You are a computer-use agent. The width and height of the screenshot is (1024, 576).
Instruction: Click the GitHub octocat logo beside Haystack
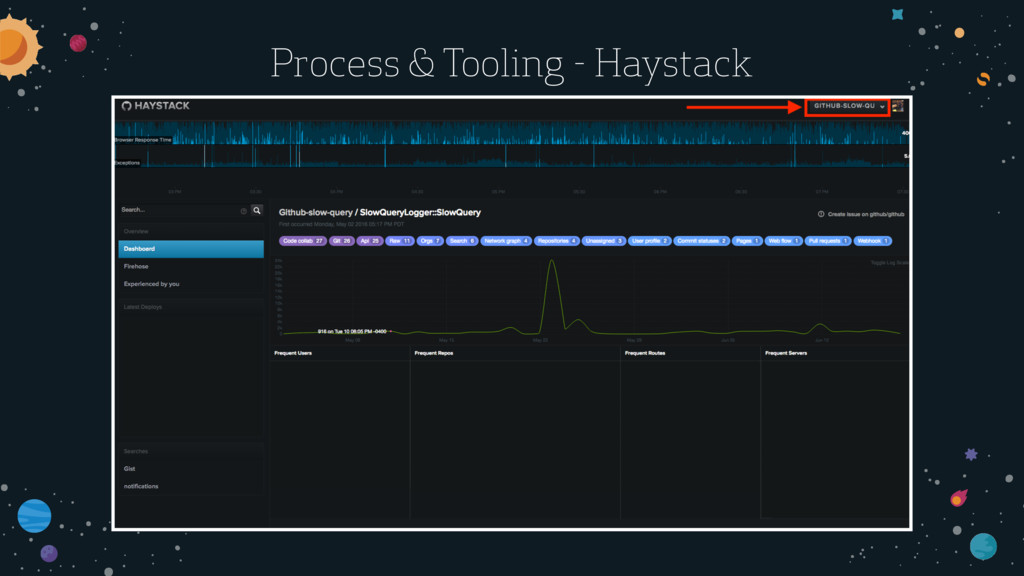coord(127,106)
